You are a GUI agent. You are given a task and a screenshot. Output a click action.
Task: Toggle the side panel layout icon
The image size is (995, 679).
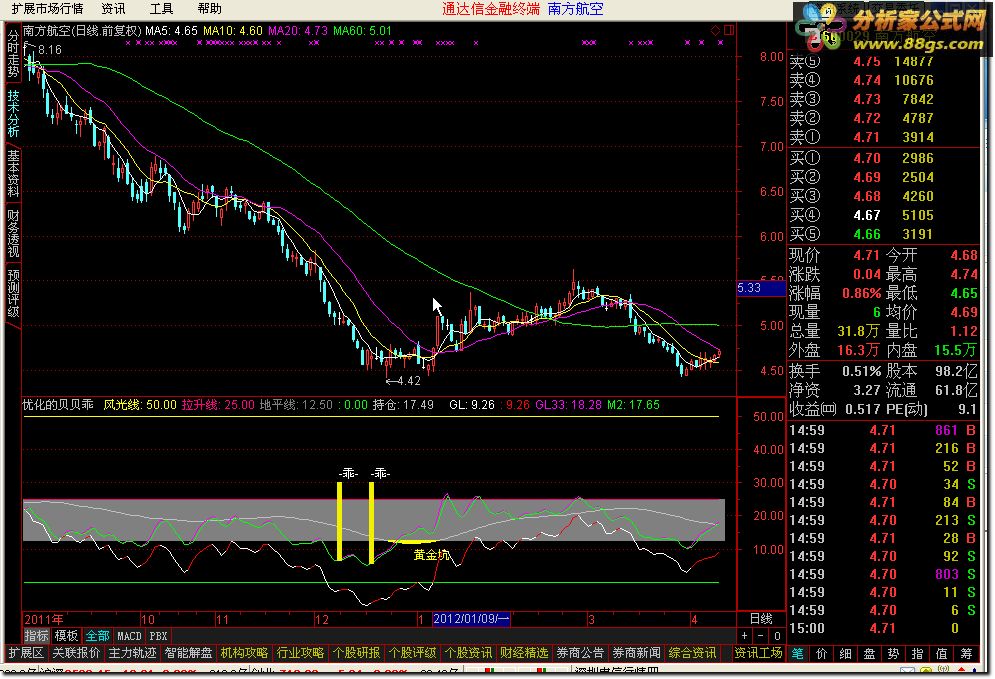[x=728, y=30]
